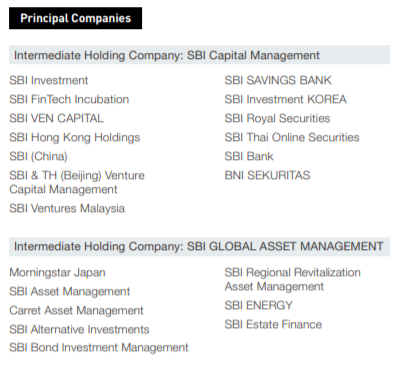This screenshot has width=402, height=369.
Task: Select the SBI Capital Management section header
Action: coord(199,55)
